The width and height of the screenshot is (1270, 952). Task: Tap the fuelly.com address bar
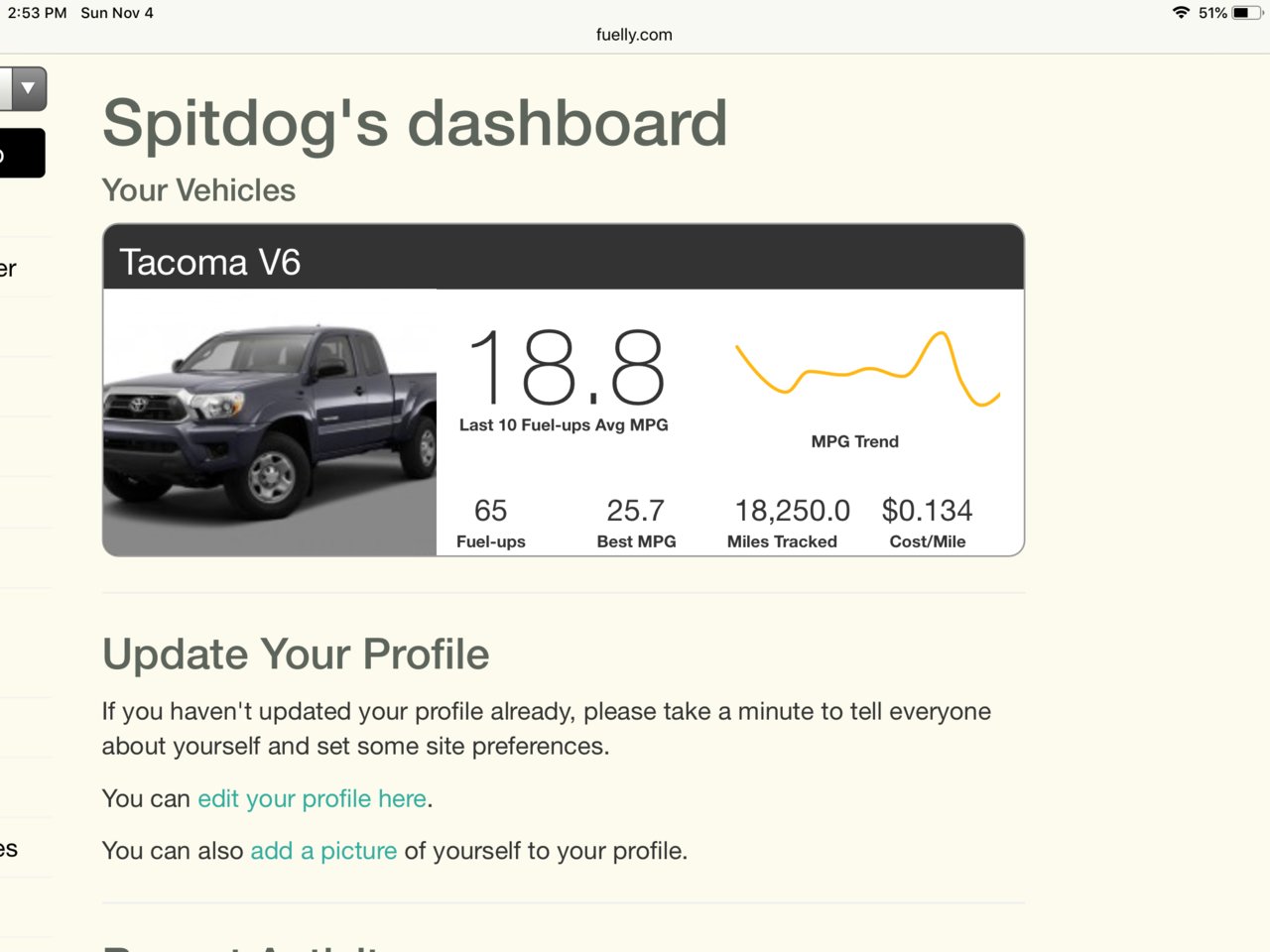coord(634,35)
